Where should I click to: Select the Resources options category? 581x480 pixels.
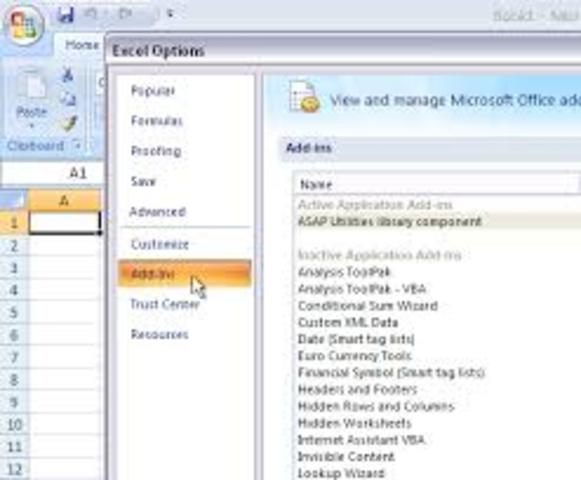pyautogui.click(x=160, y=334)
